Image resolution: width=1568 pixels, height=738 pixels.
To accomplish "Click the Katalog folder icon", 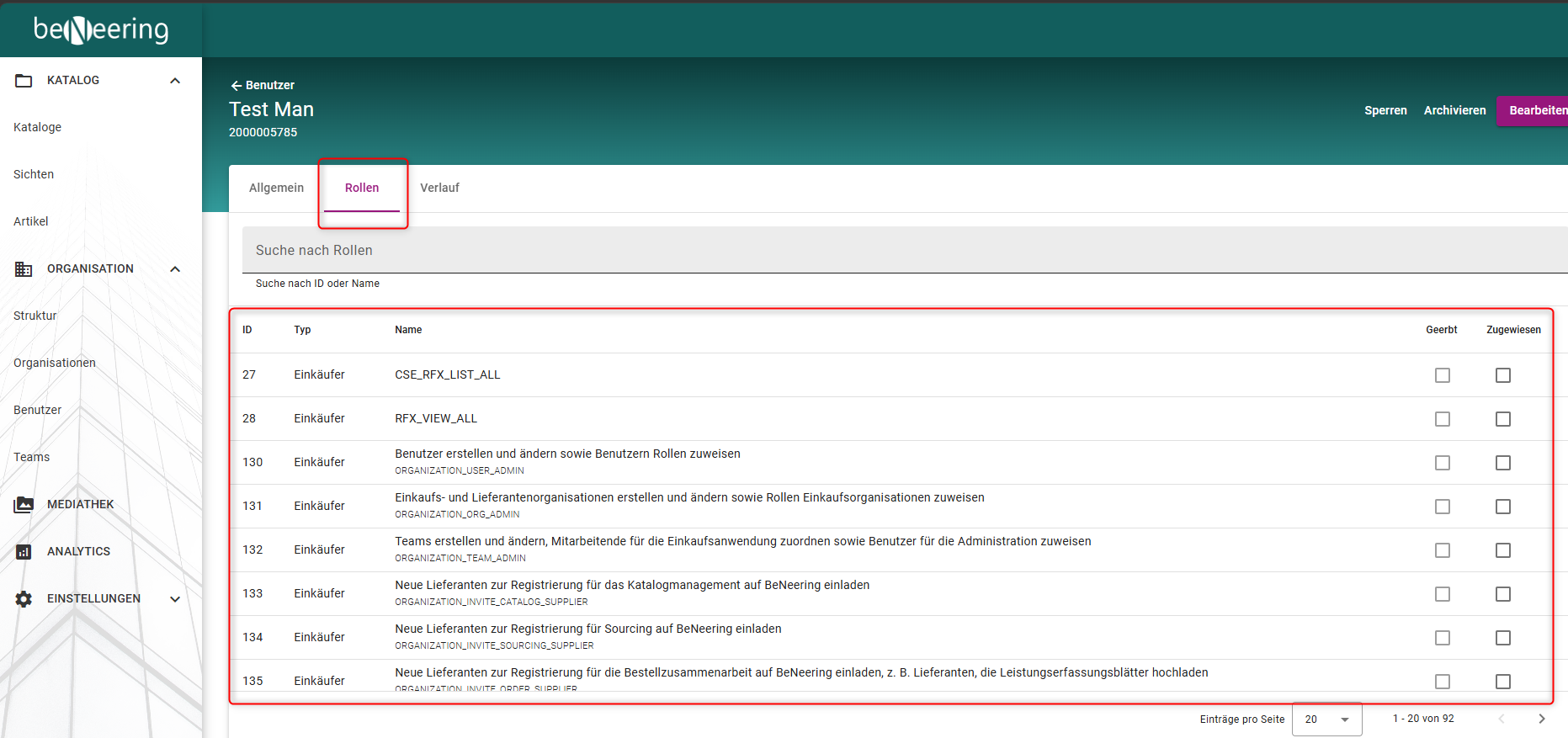I will [x=24, y=81].
